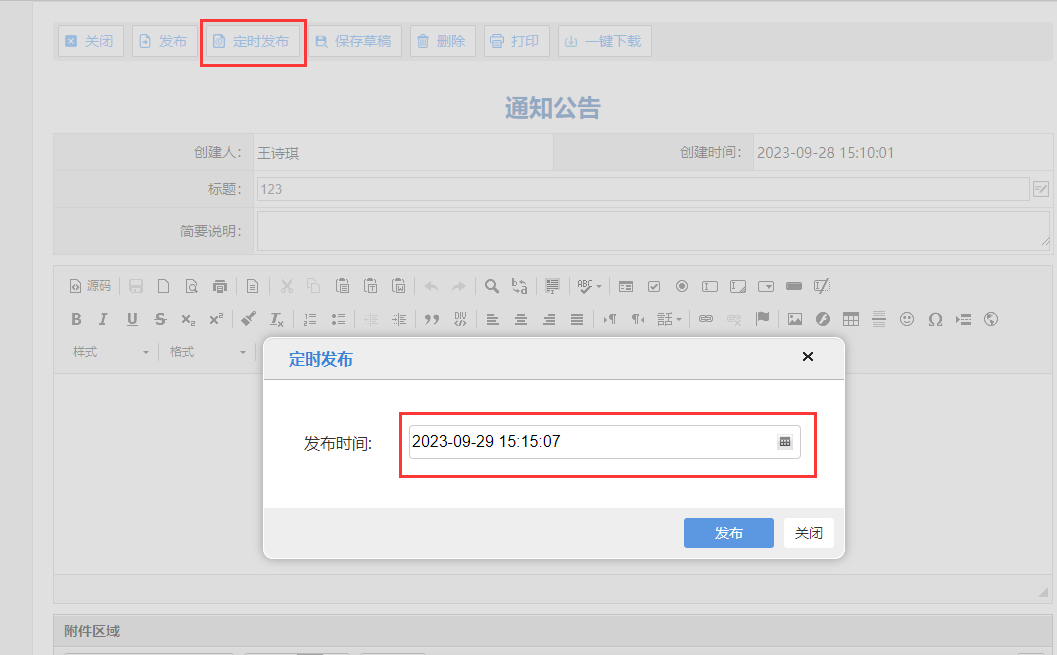1057x655 pixels.
Task: Insert text field element from toolbar
Action: (710, 286)
